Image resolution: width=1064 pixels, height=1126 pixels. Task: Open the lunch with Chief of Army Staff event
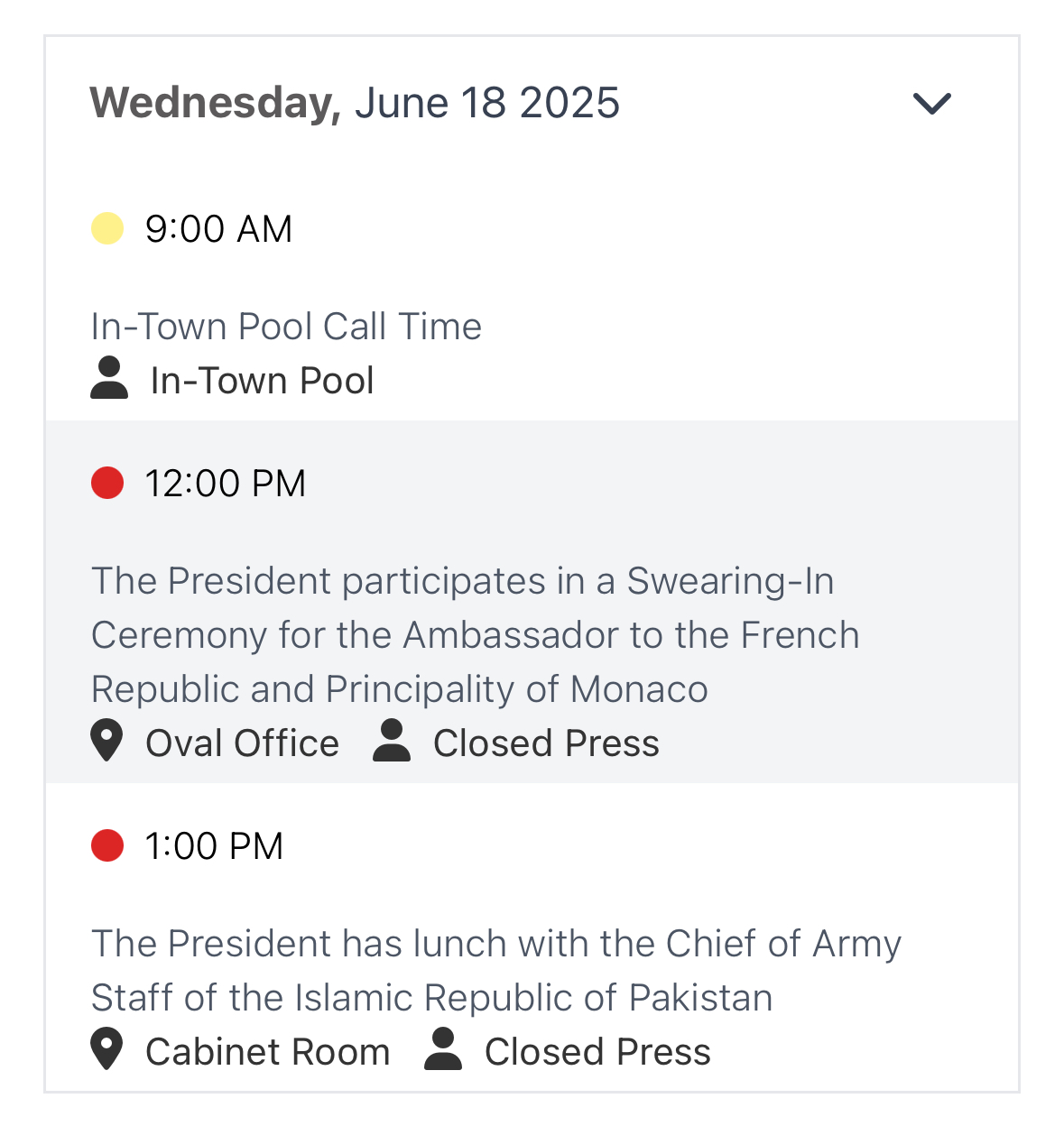click(496, 971)
